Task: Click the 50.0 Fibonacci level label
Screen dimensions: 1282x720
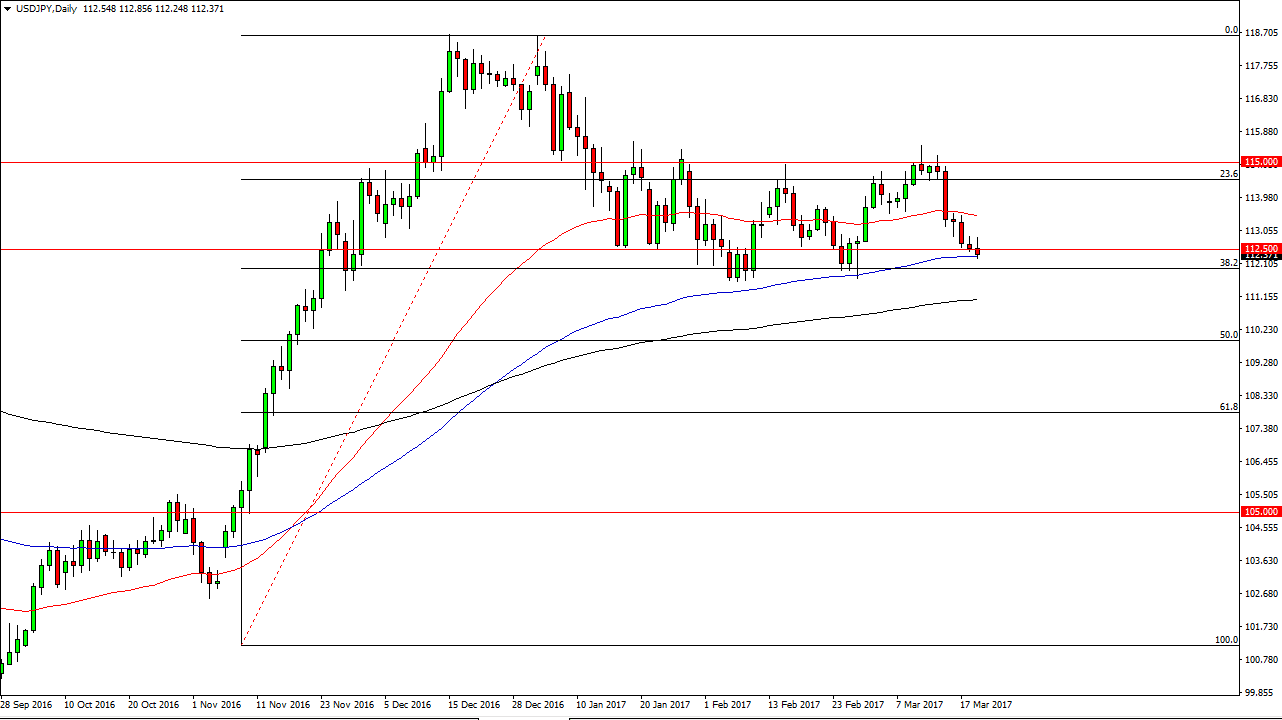Action: (1229, 335)
